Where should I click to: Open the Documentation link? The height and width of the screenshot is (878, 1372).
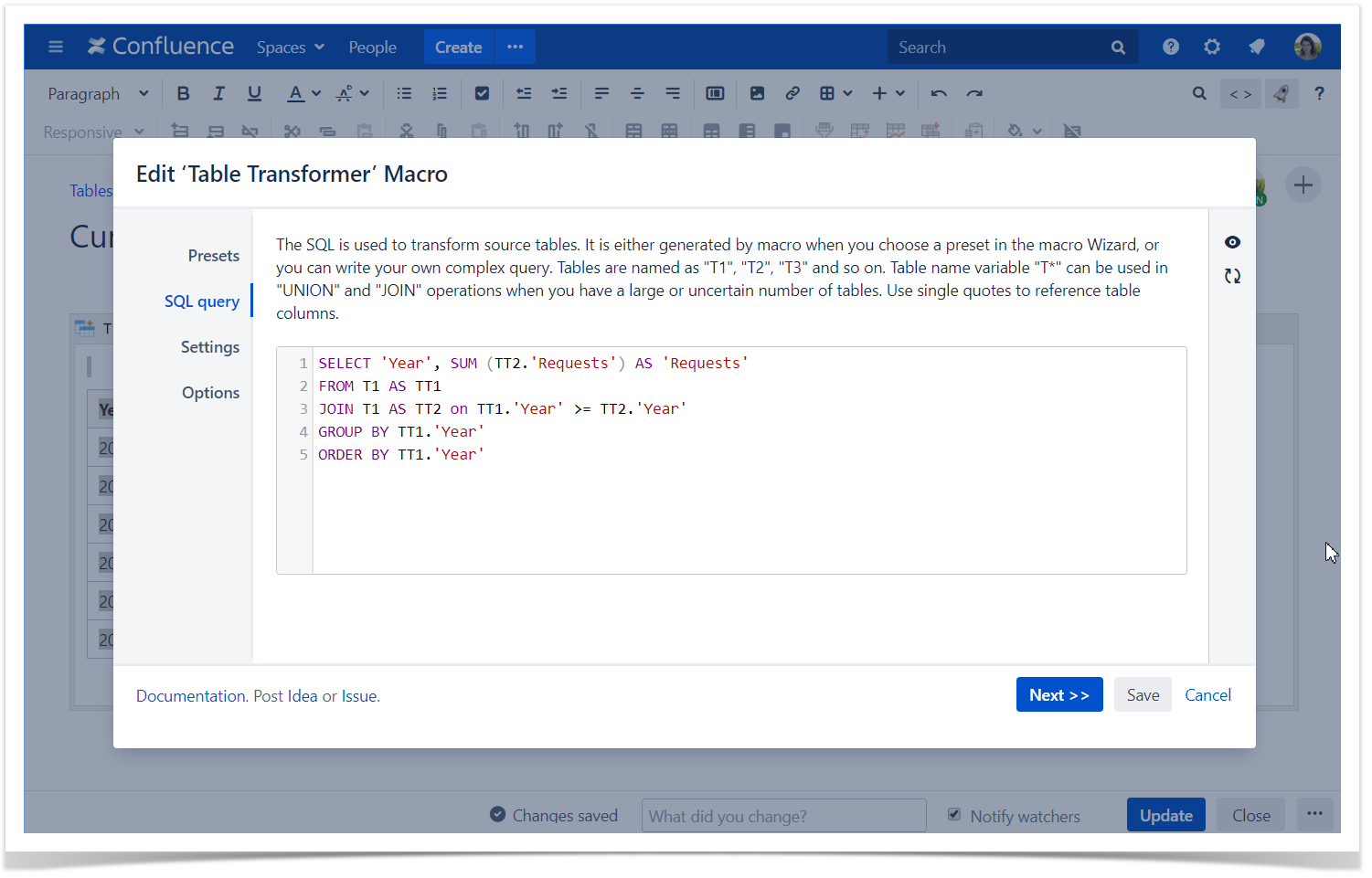click(191, 696)
